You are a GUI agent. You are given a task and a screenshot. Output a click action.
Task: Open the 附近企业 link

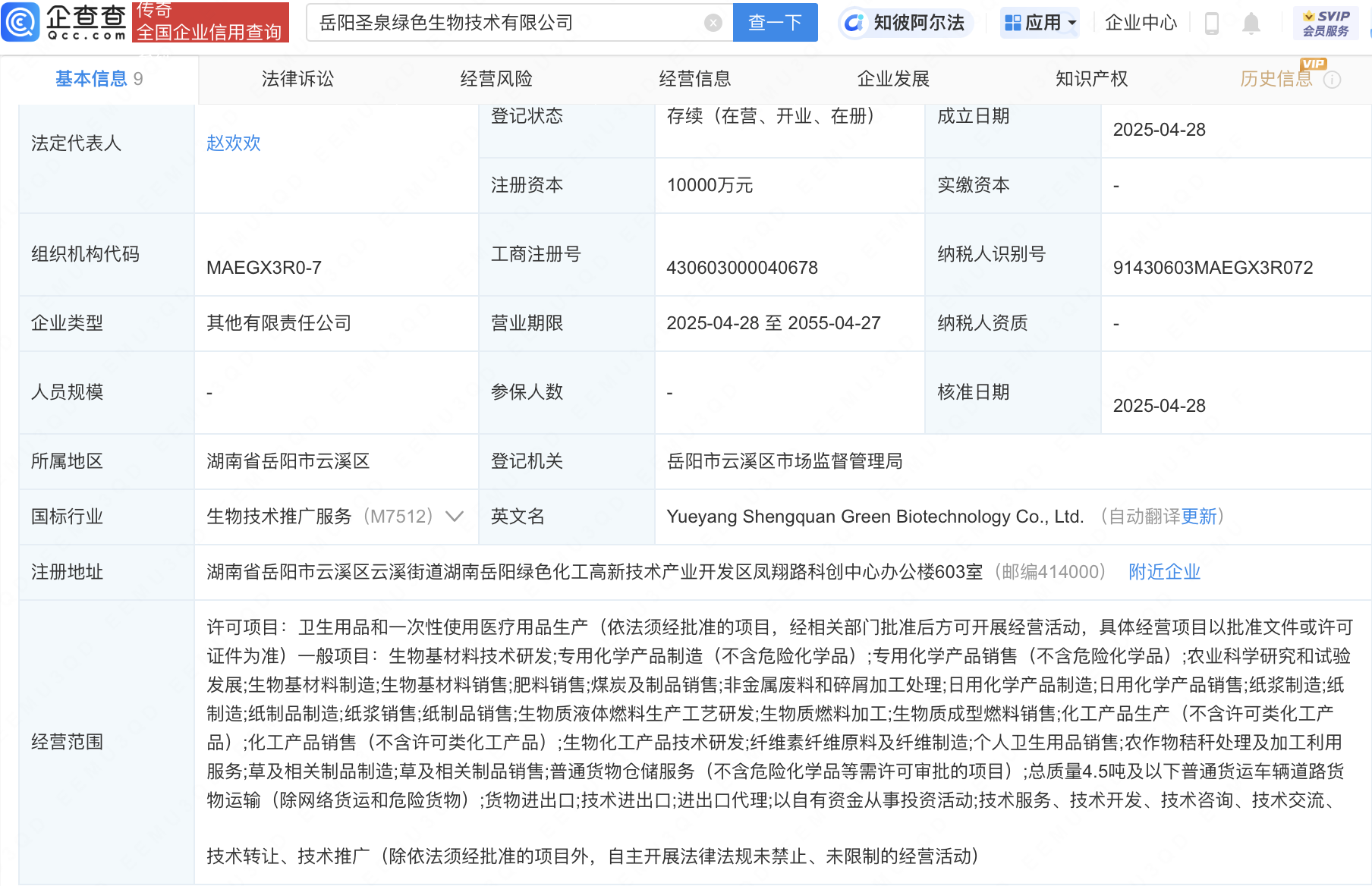pyautogui.click(x=1164, y=572)
